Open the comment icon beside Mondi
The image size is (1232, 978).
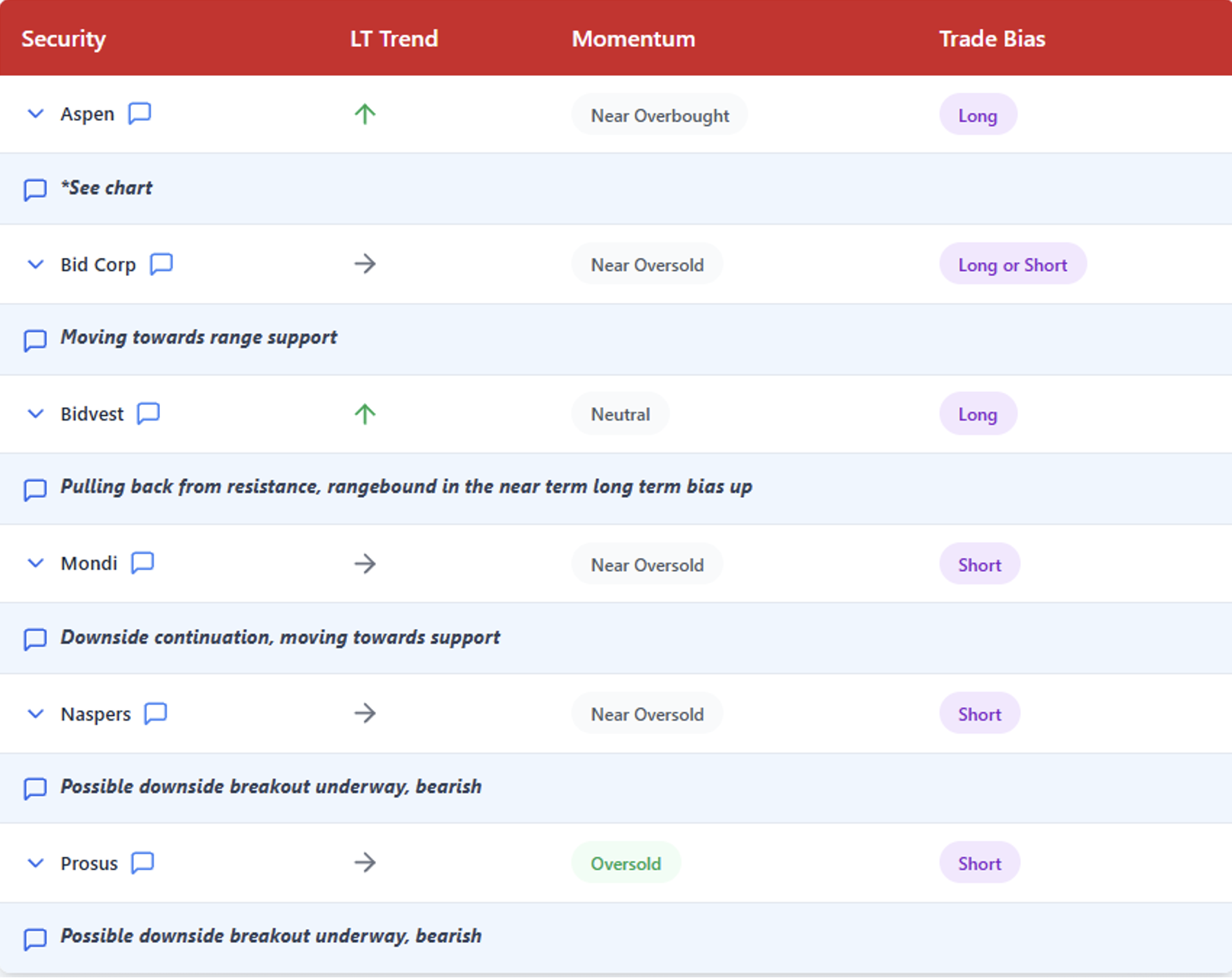click(143, 563)
